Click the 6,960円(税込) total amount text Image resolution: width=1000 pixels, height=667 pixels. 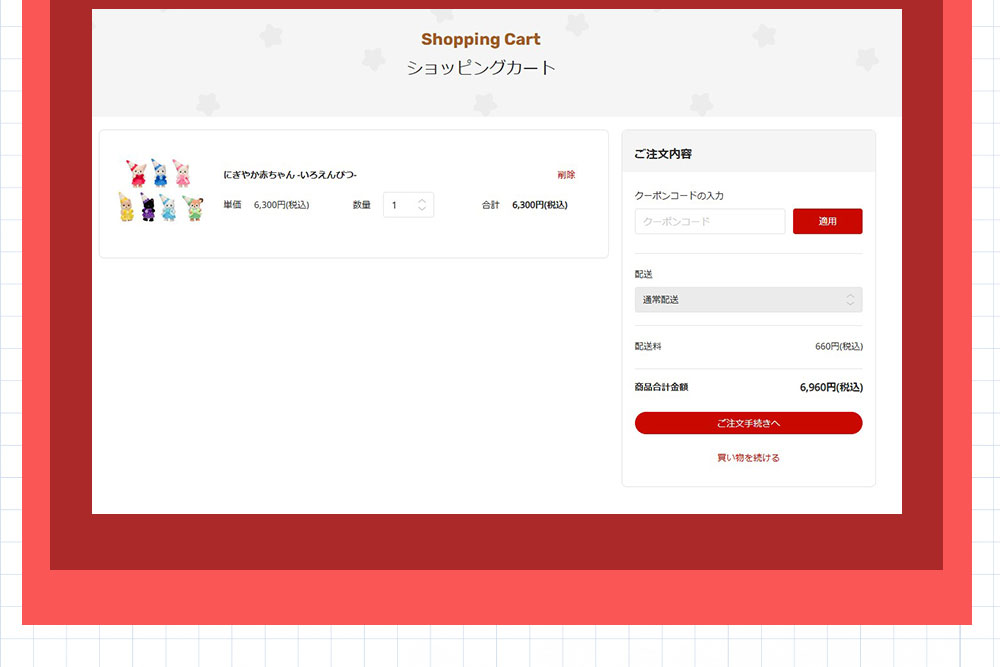pos(831,387)
